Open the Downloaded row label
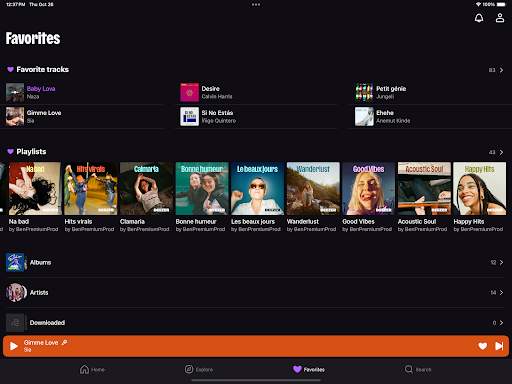 [x=47, y=323]
